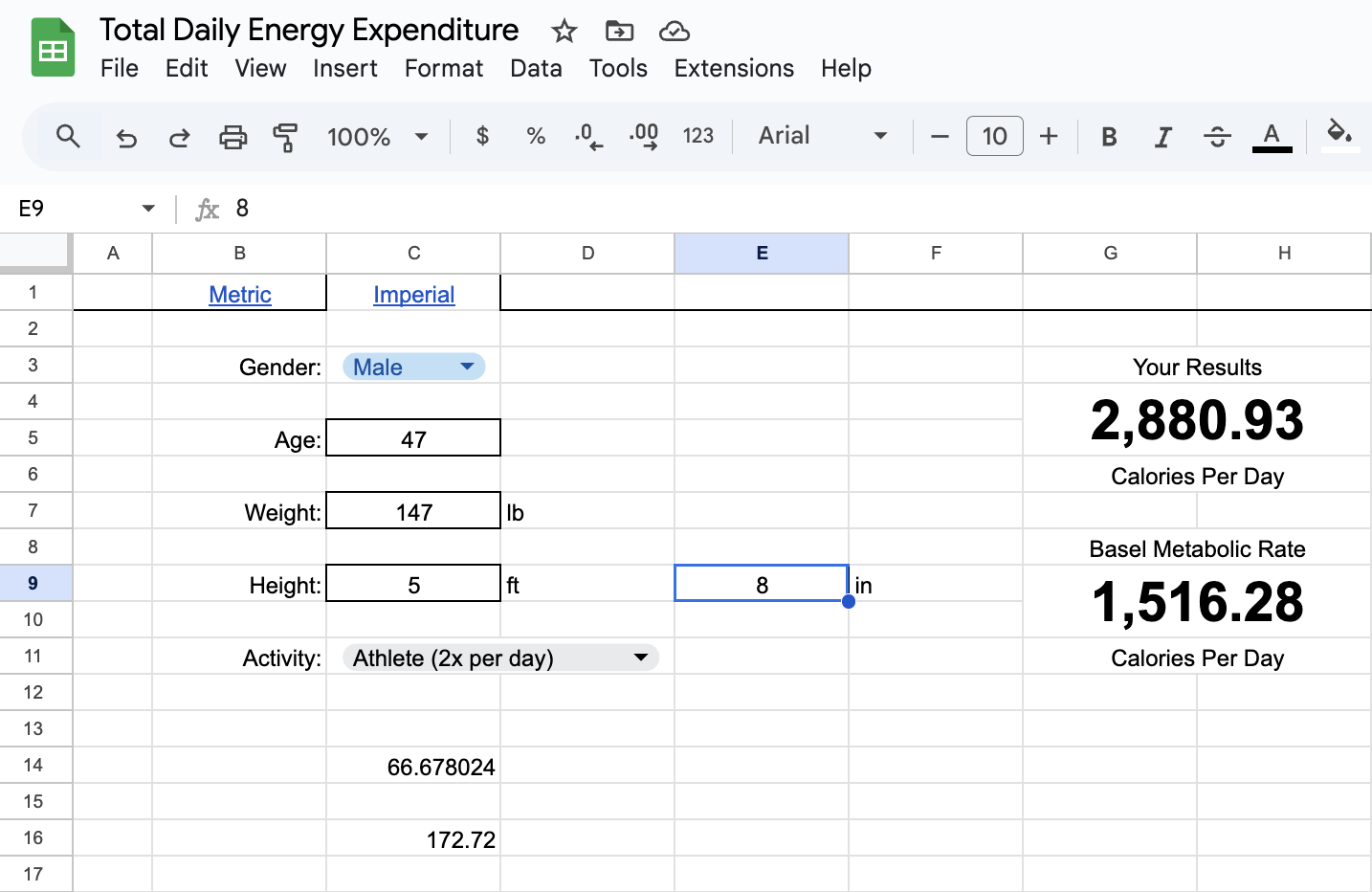The width and height of the screenshot is (1372, 892).
Task: Open the Arial font family dropdown
Action: click(x=823, y=136)
